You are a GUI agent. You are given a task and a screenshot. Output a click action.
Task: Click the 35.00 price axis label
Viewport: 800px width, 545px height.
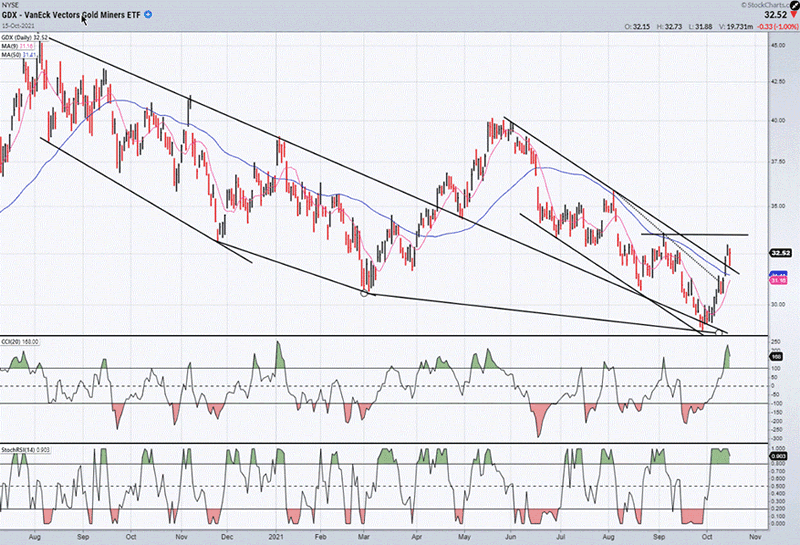click(x=778, y=206)
